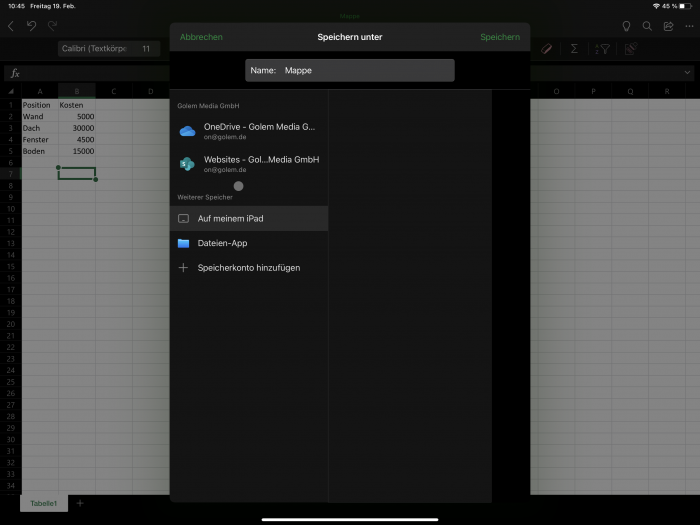Click the AutoSum sigma icon
Image resolution: width=700 pixels, height=525 pixels.
tap(574, 48)
